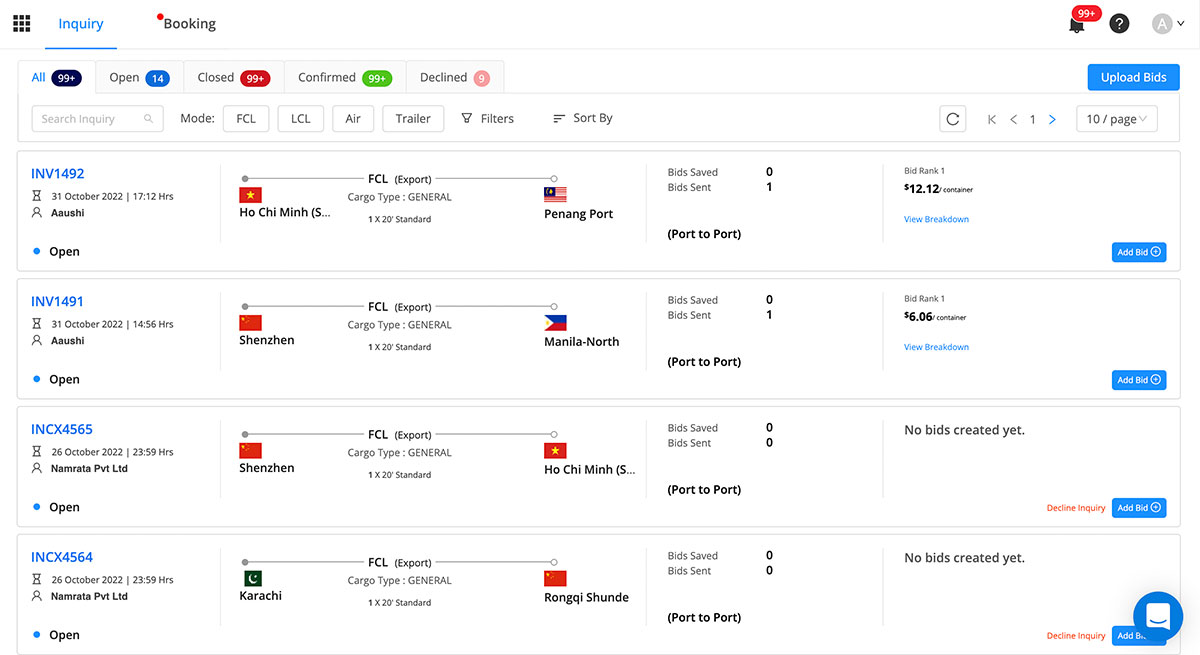Toggle the FCL mode filter
Image resolution: width=1200 pixels, height=655 pixels.
point(246,118)
